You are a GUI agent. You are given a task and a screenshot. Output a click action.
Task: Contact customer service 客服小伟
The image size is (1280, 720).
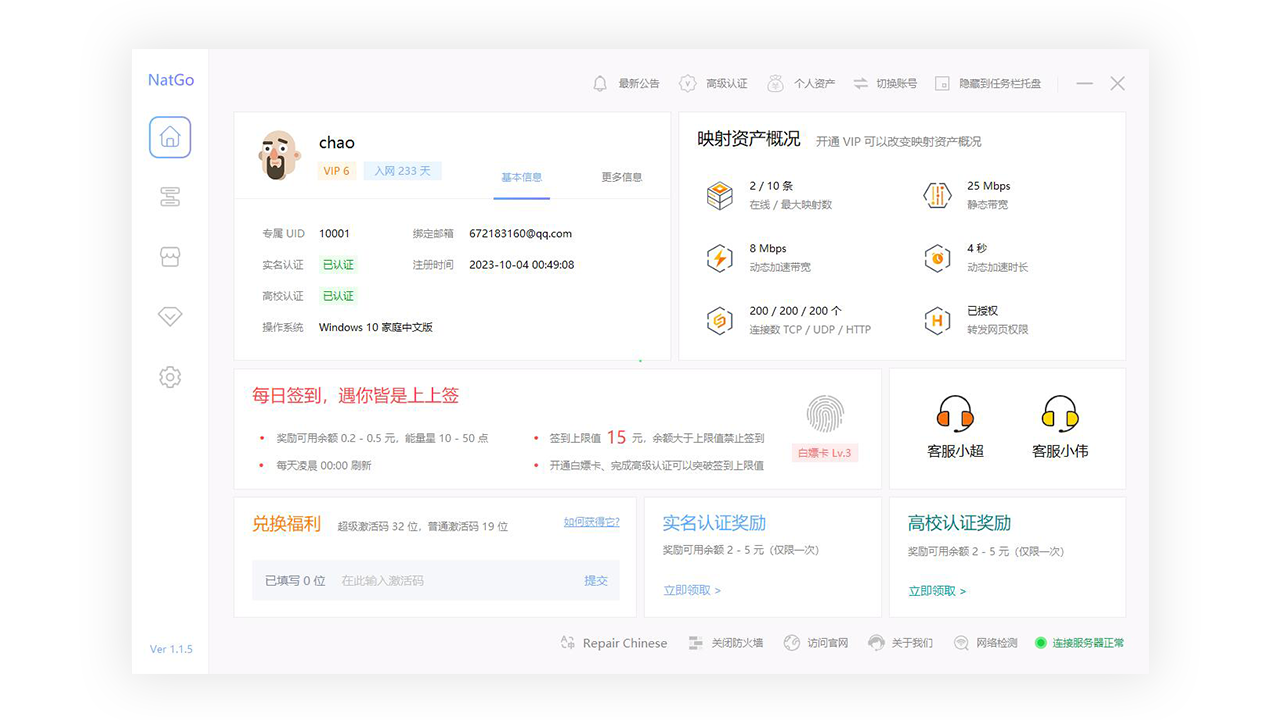click(1059, 427)
